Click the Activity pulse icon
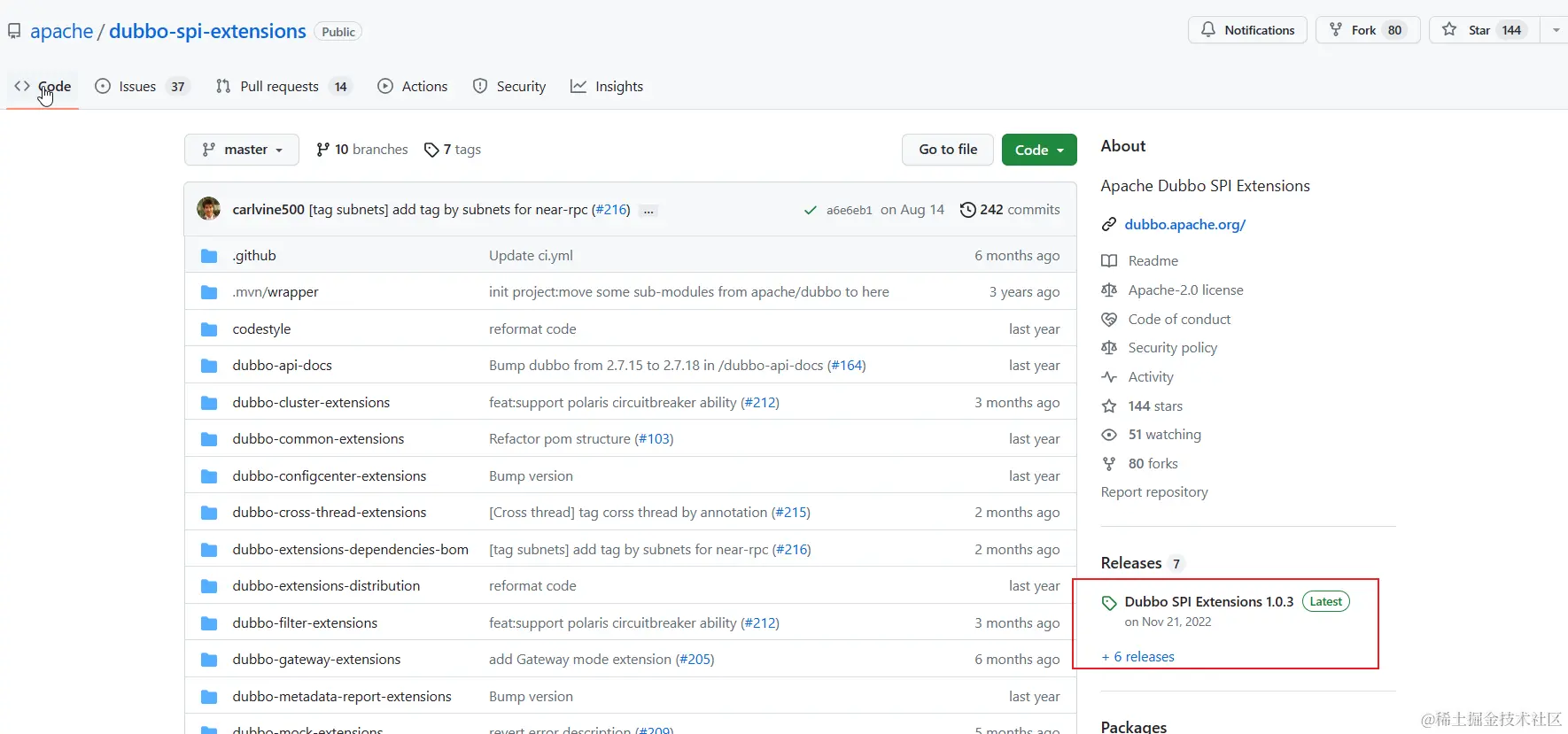 pyautogui.click(x=1109, y=377)
